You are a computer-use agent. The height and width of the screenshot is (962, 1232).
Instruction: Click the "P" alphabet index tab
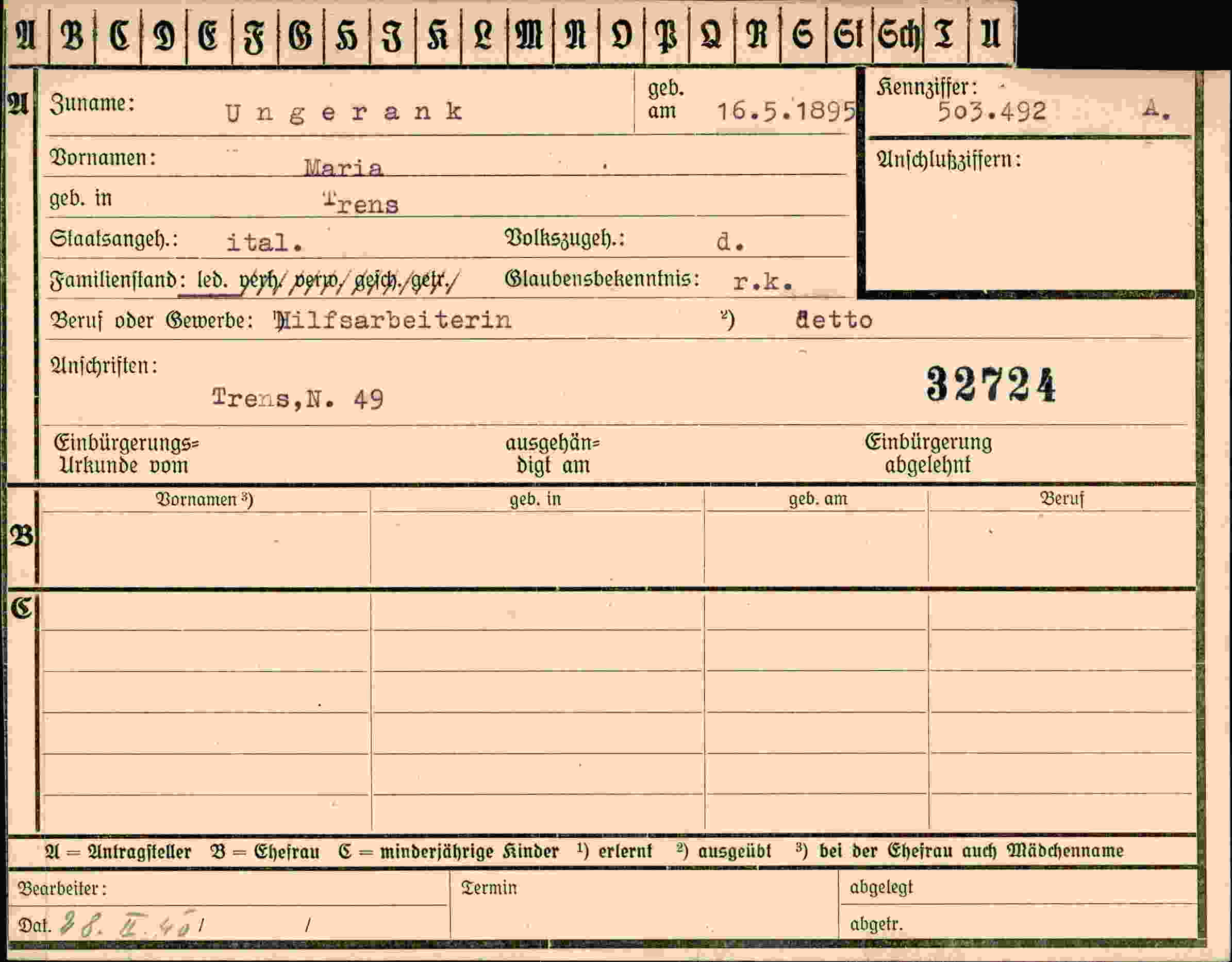(x=665, y=35)
